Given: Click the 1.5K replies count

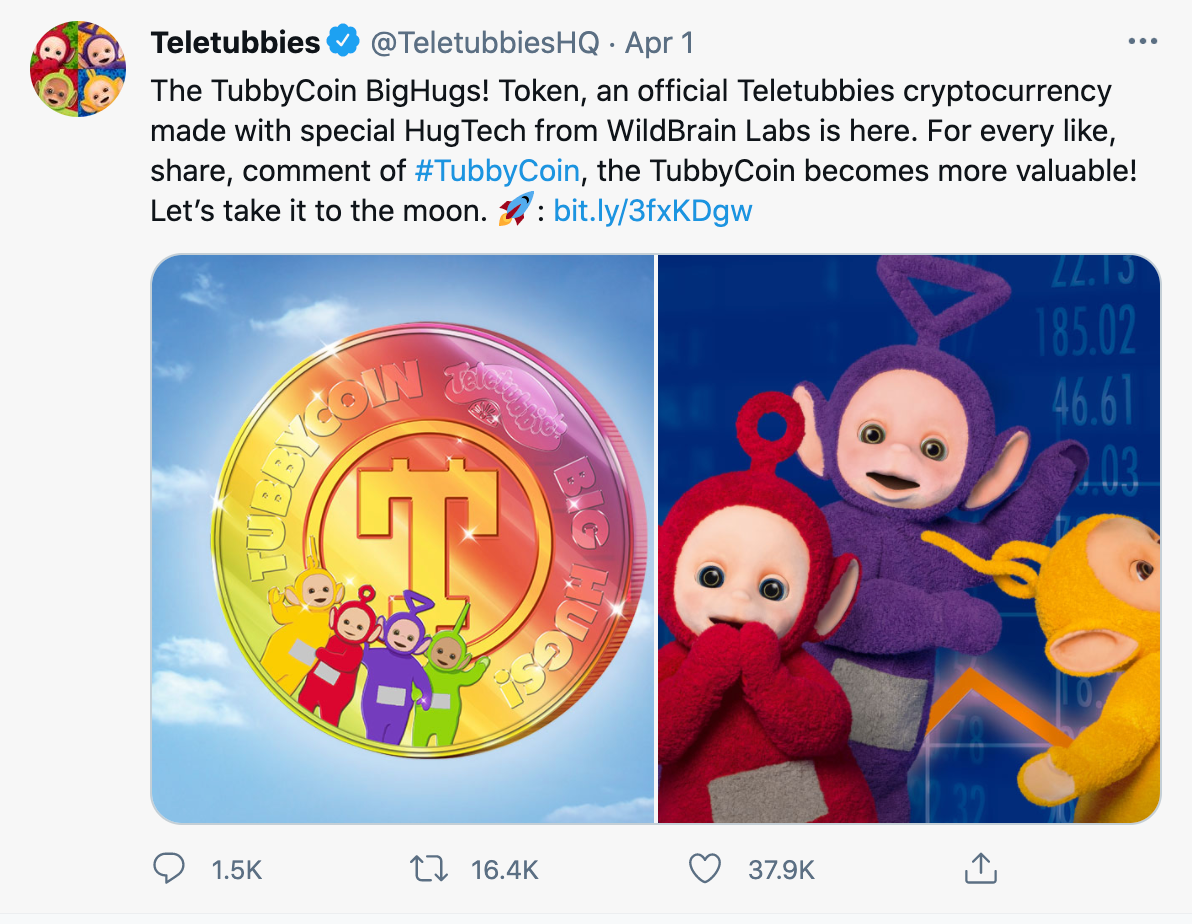Looking at the screenshot, I should pos(236,869).
